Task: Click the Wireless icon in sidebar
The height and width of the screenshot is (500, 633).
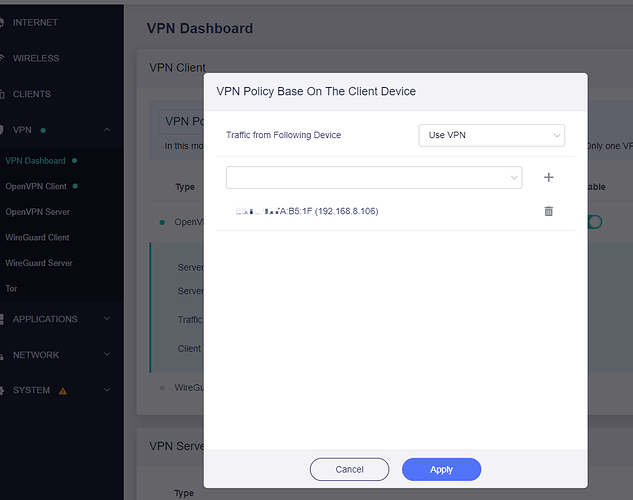Action: point(4,58)
